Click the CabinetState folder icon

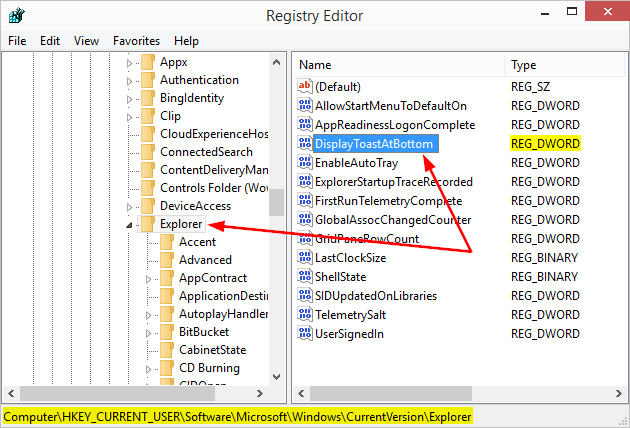click(x=167, y=350)
